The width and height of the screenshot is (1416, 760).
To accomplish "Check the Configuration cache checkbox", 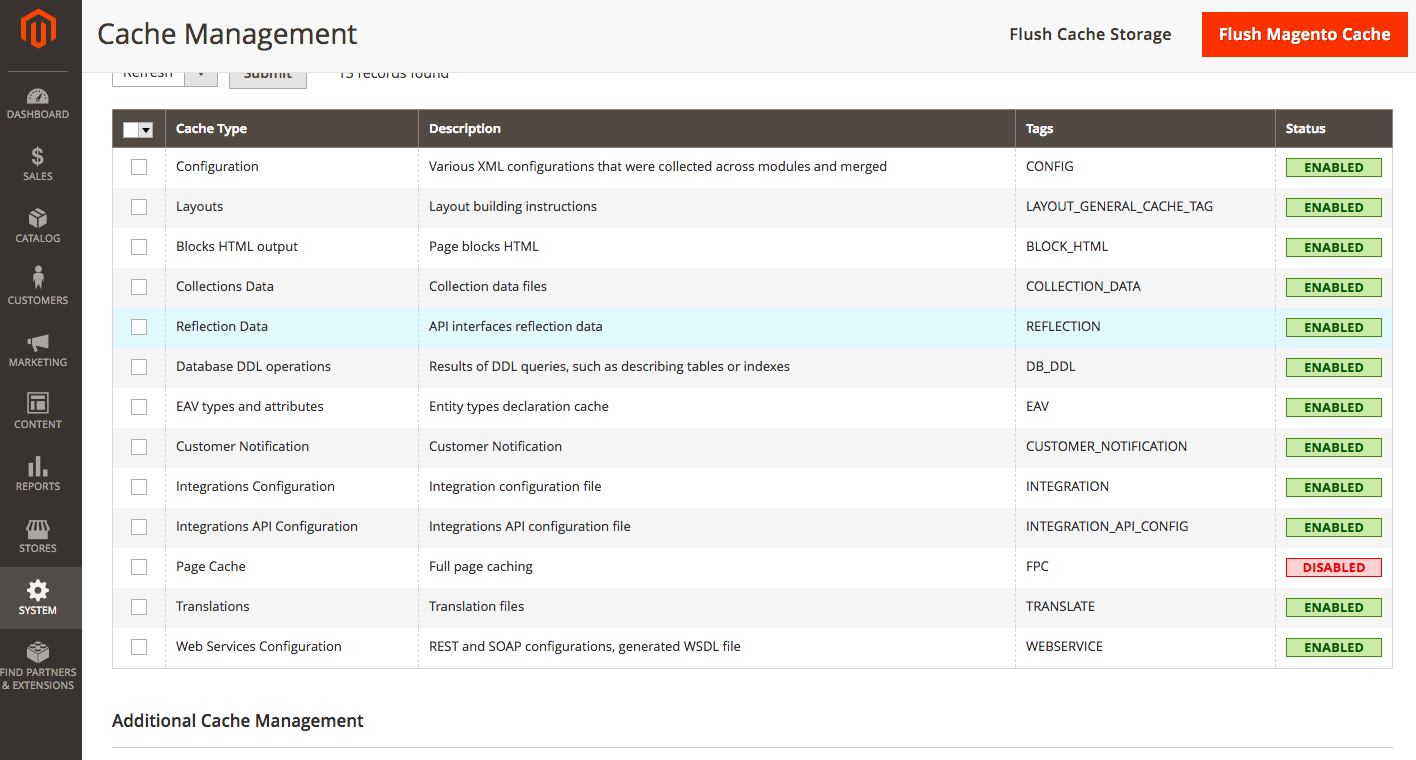I will (139, 167).
